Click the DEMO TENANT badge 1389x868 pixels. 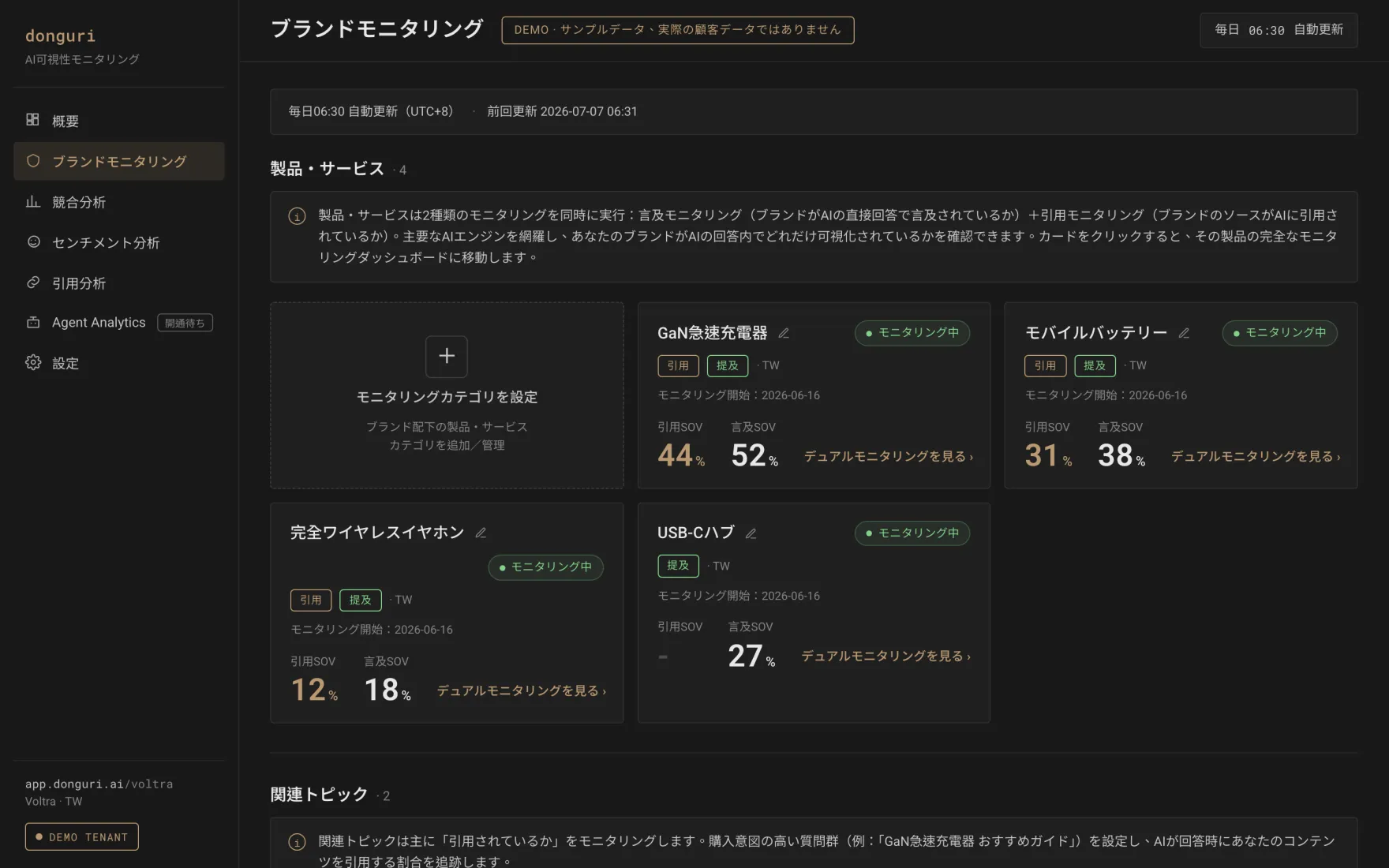pos(82,837)
